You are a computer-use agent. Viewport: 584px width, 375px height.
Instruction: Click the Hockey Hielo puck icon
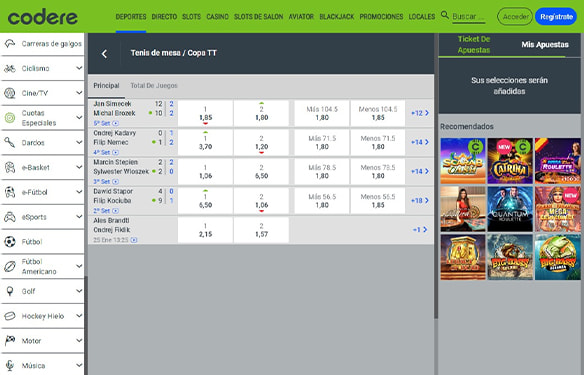click(10, 316)
